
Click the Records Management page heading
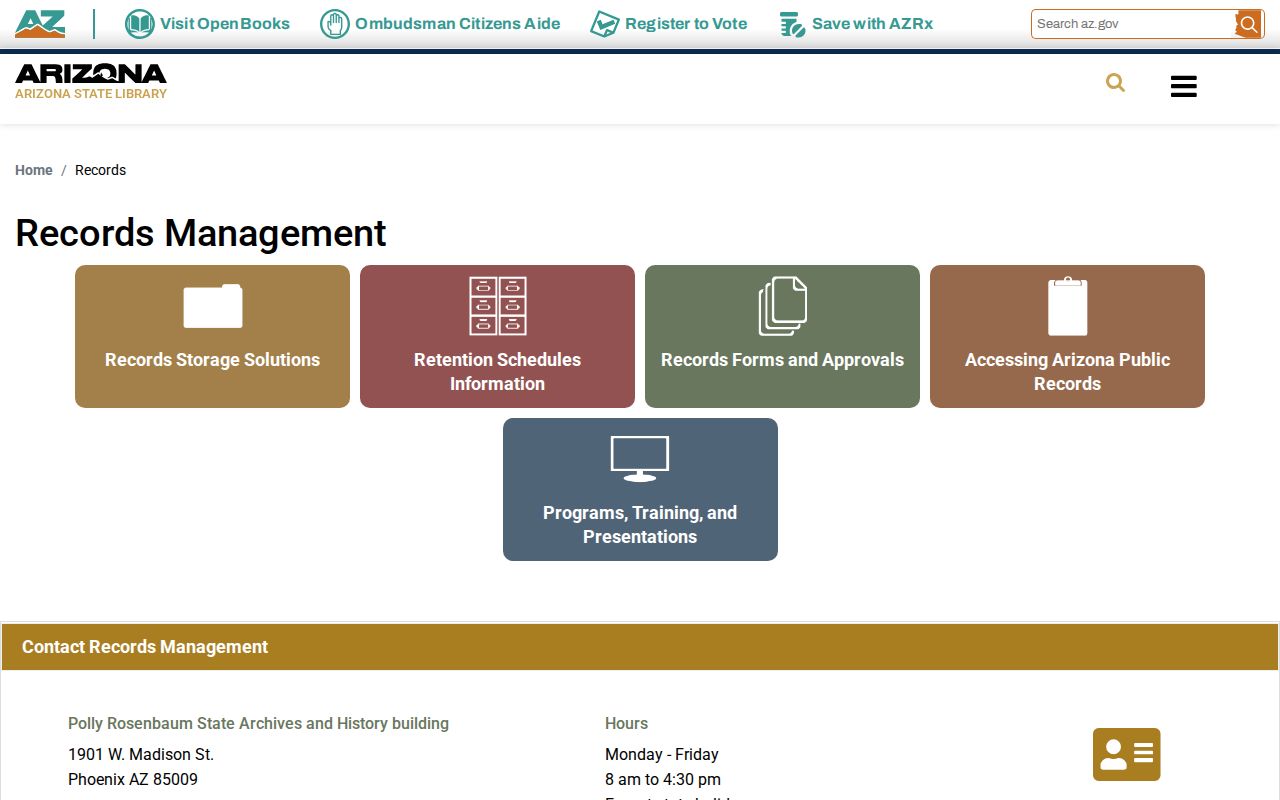click(201, 233)
